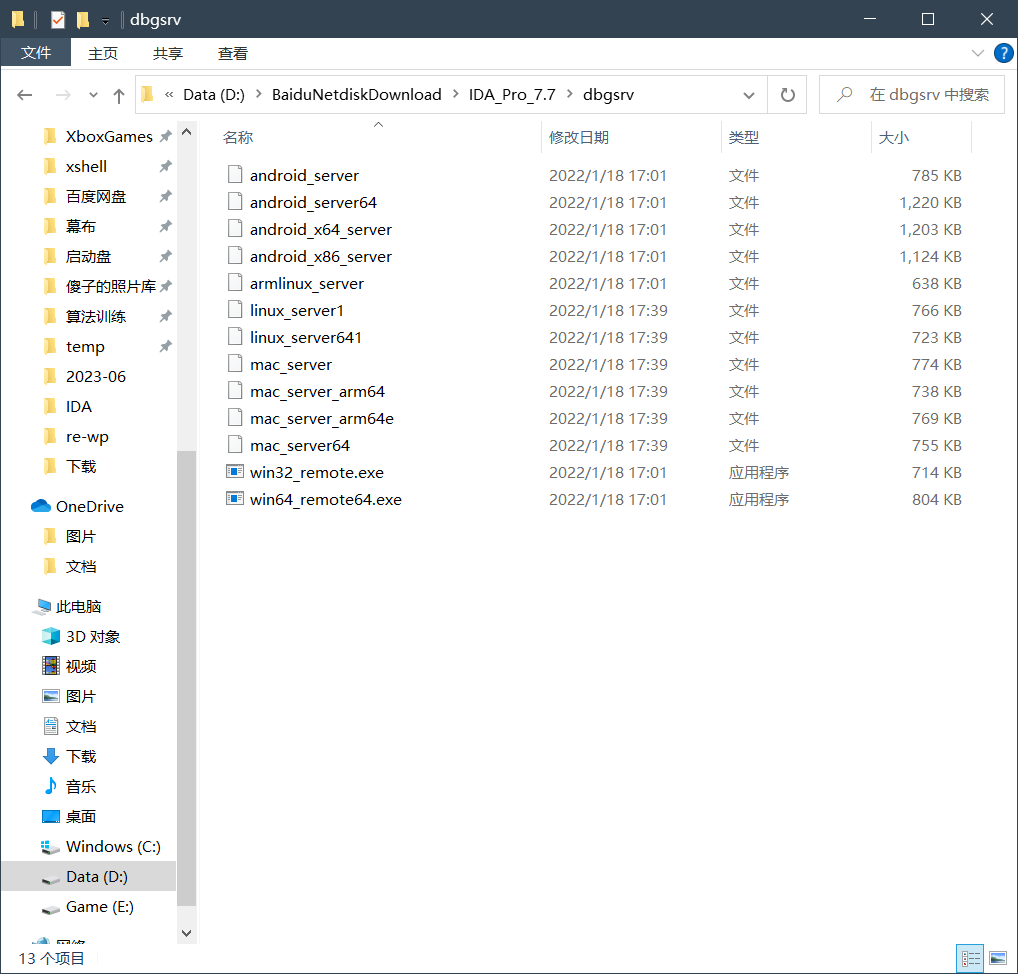Expand the address bar history dropdown
Screen dimensions: 1018x974
[749, 95]
